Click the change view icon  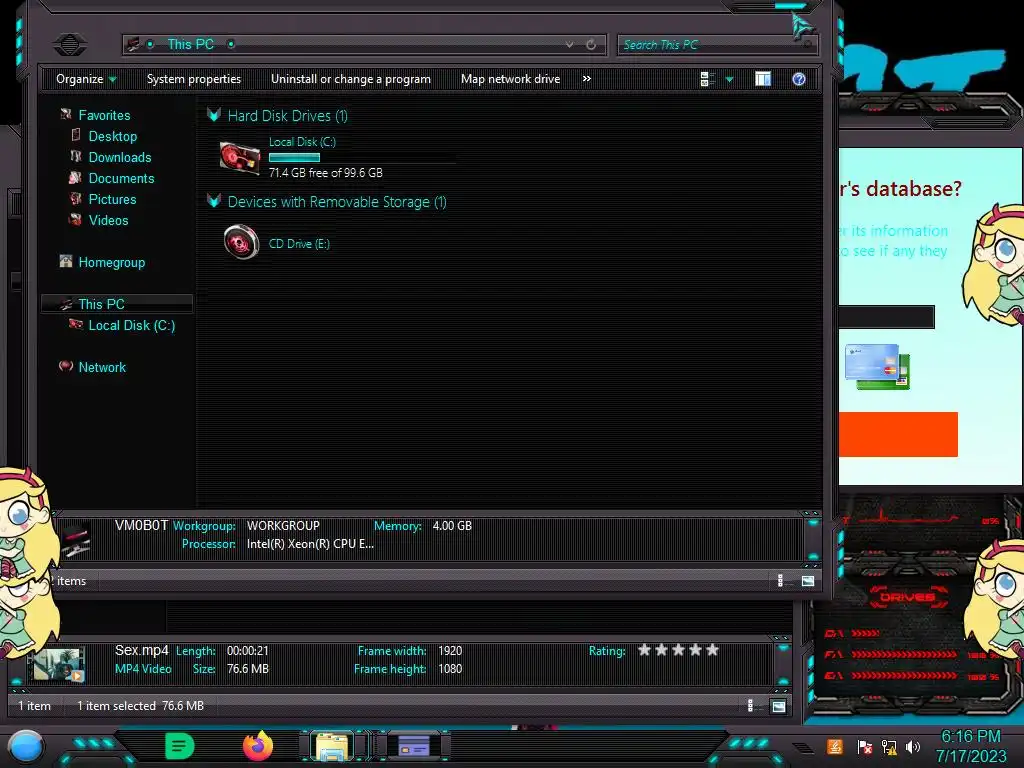click(707, 79)
